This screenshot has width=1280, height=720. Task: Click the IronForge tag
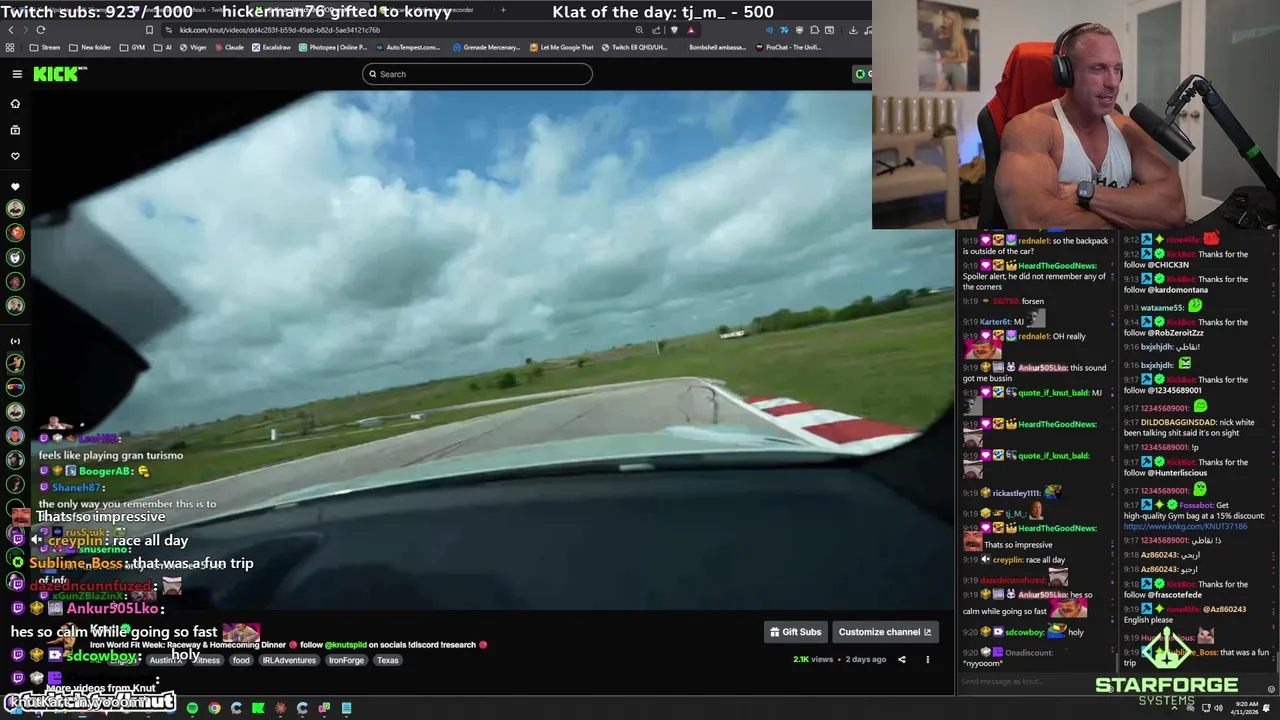(x=346, y=660)
